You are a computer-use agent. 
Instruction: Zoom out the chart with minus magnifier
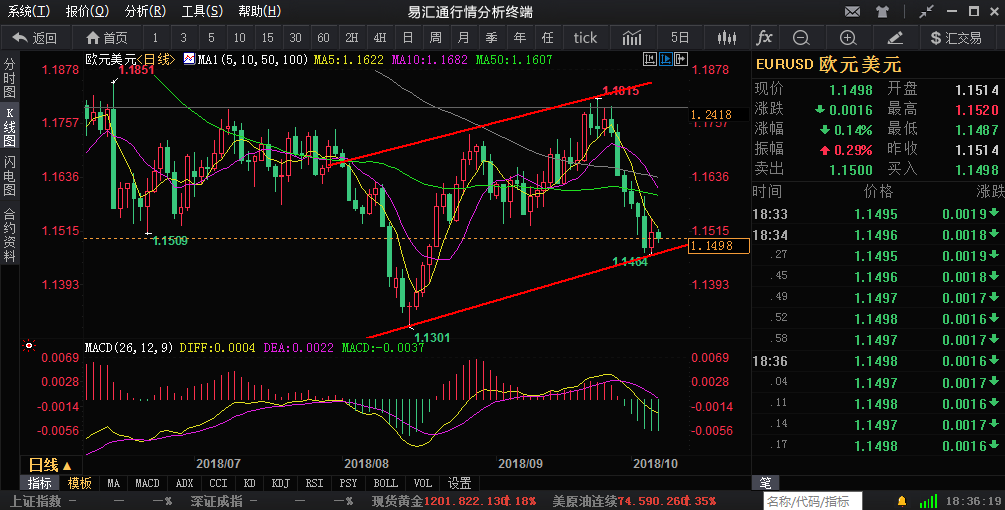[x=801, y=38]
